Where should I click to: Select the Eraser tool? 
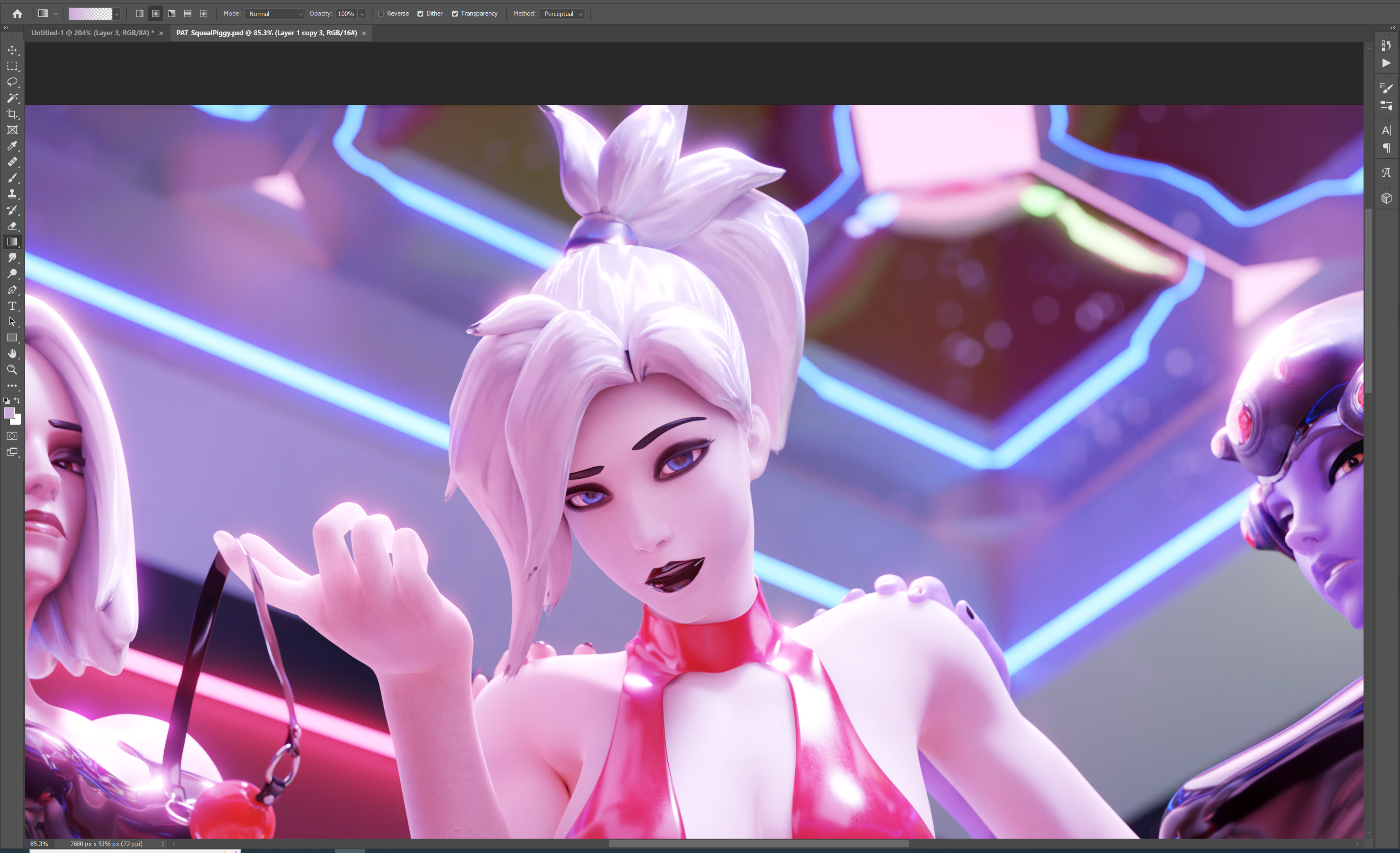pyautogui.click(x=12, y=225)
